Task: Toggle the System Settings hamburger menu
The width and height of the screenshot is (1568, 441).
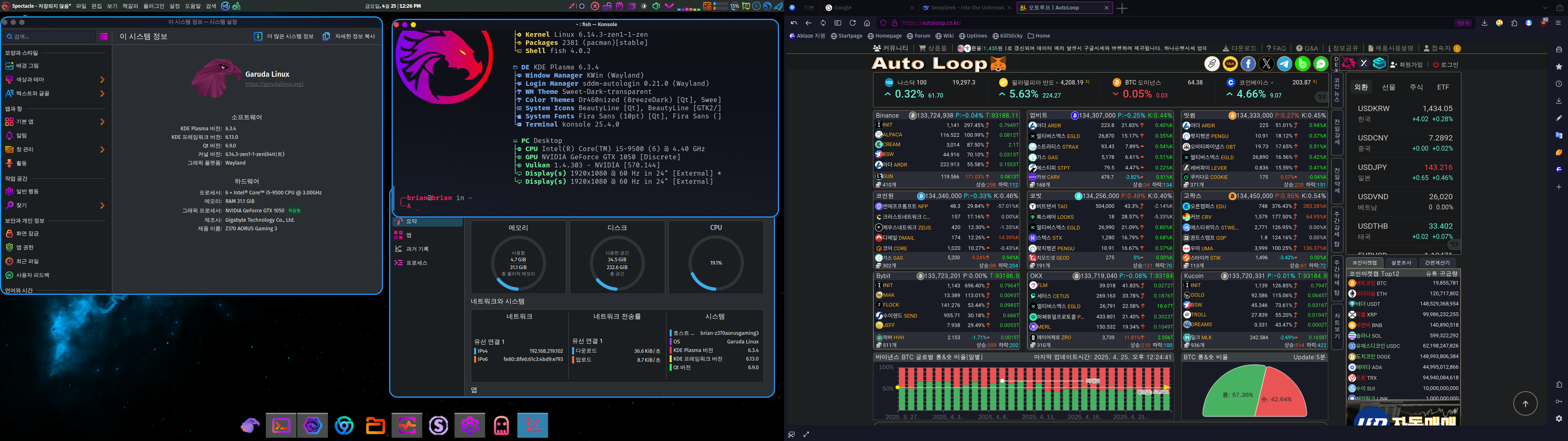Action: [x=103, y=37]
